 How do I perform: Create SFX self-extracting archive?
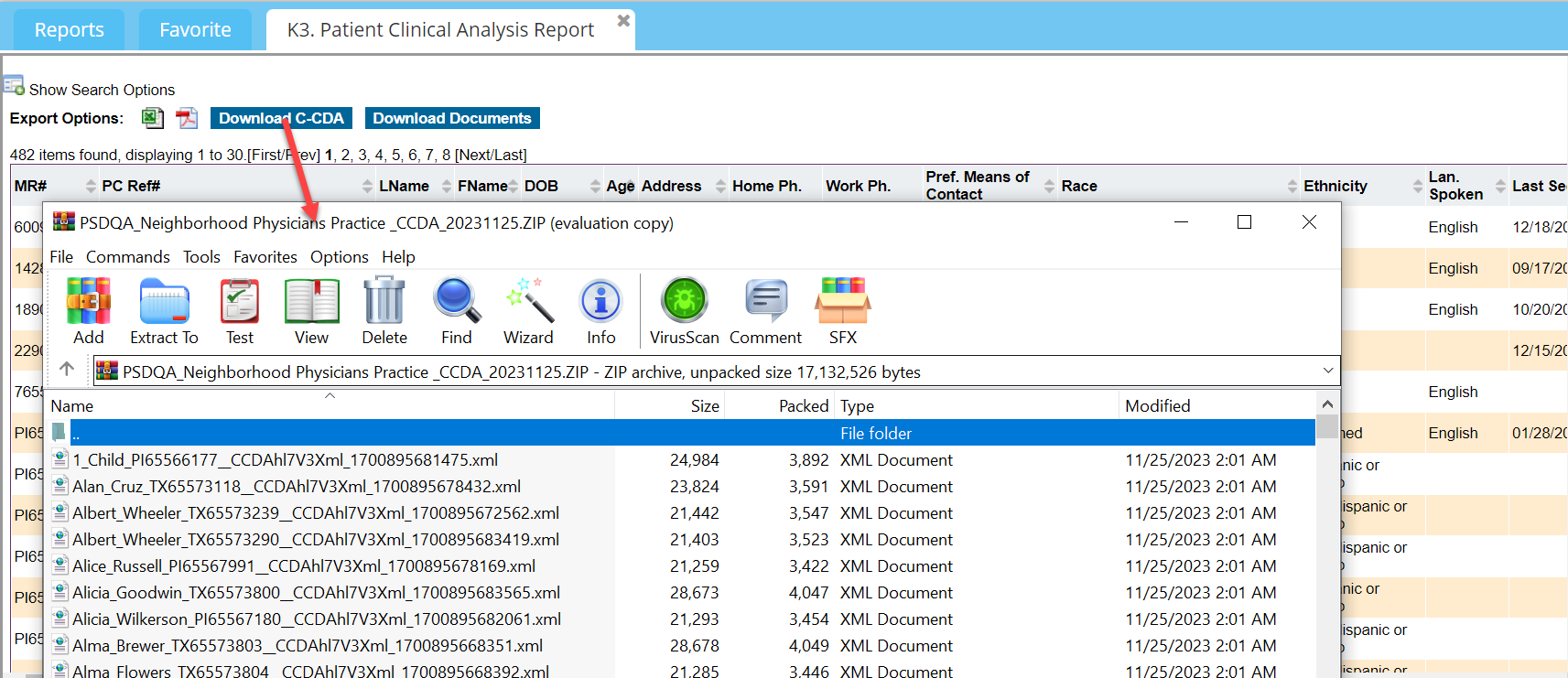pos(843,301)
